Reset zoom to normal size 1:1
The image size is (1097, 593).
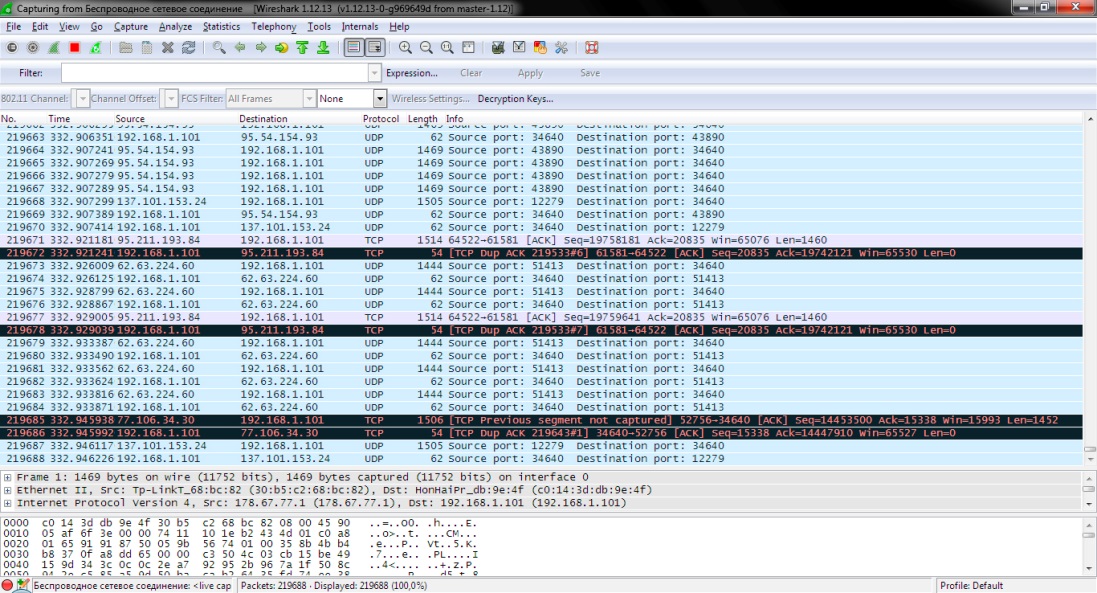[447, 48]
